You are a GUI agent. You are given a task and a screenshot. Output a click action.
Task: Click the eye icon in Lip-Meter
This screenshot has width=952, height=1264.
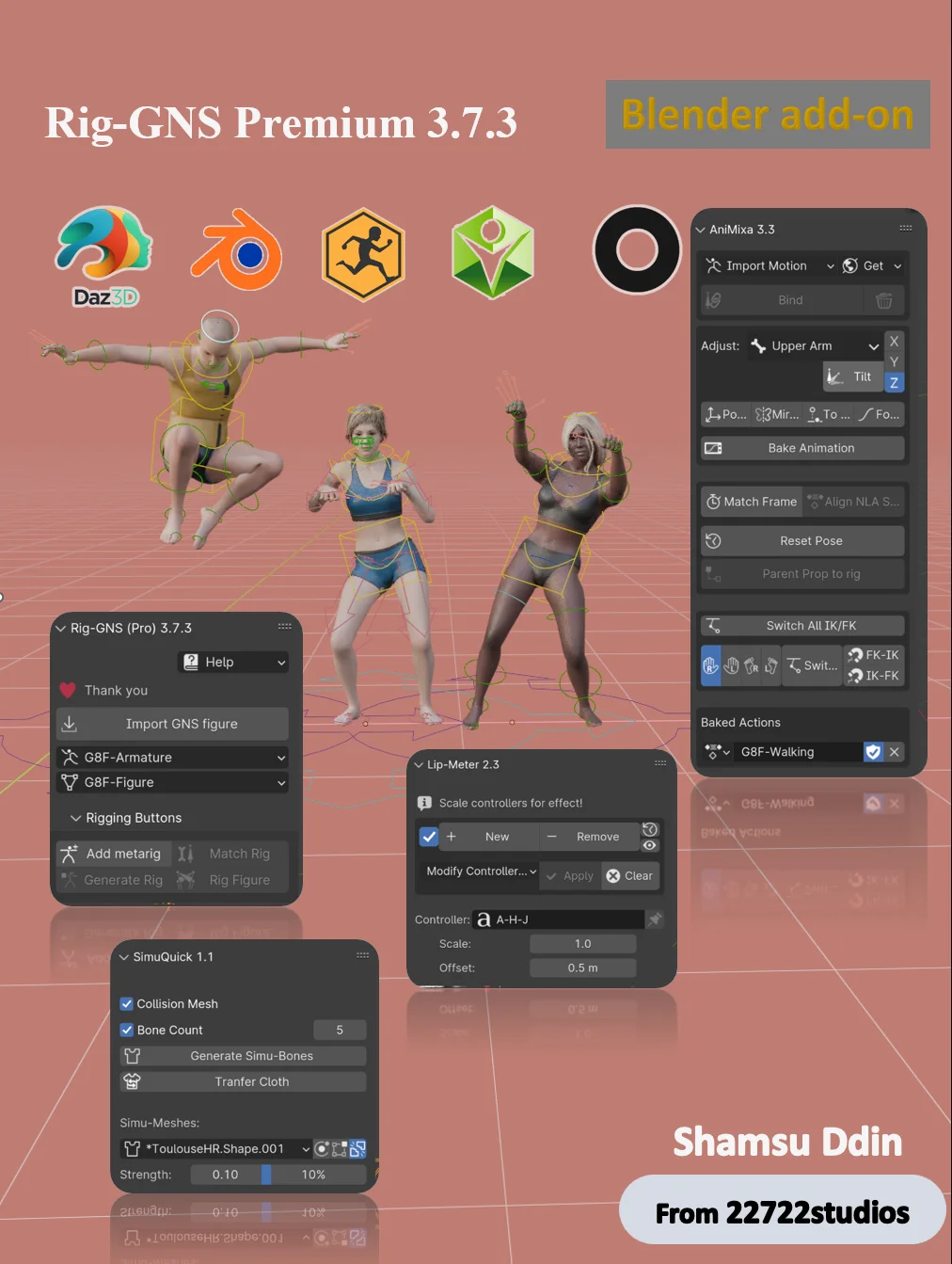click(650, 845)
